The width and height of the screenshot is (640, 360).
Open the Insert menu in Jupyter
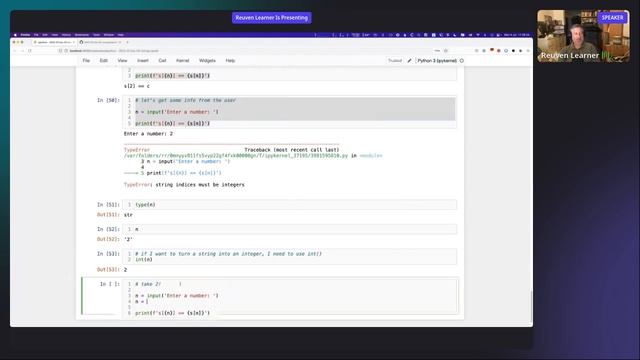143,60
